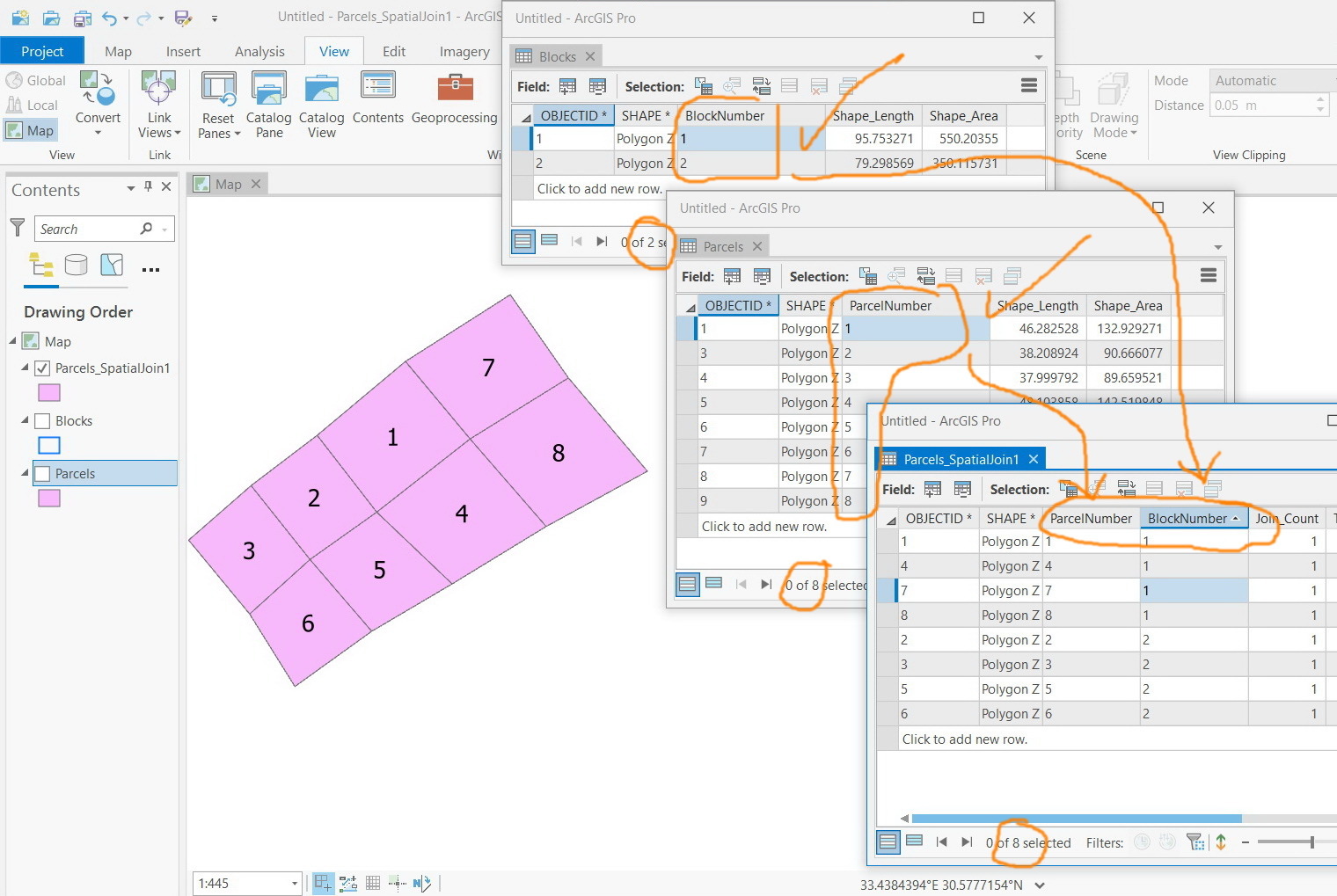The width and height of the screenshot is (1337, 896).
Task: Go to last record in Parcels table
Action: pyautogui.click(x=766, y=584)
